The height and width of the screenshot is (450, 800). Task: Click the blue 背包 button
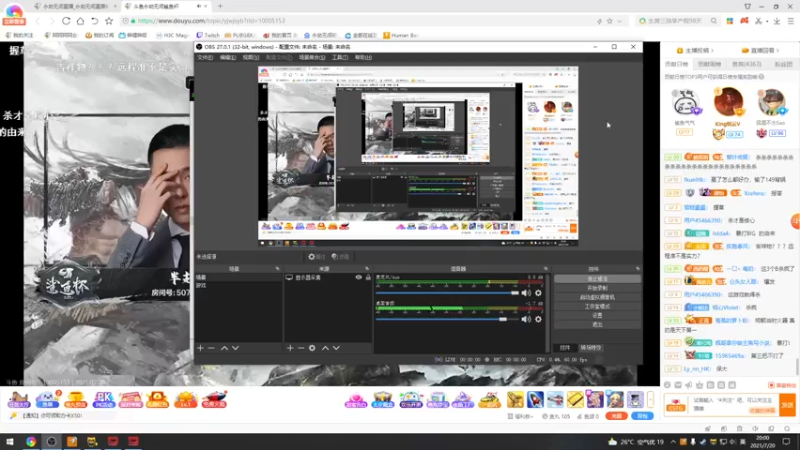tap(642, 416)
